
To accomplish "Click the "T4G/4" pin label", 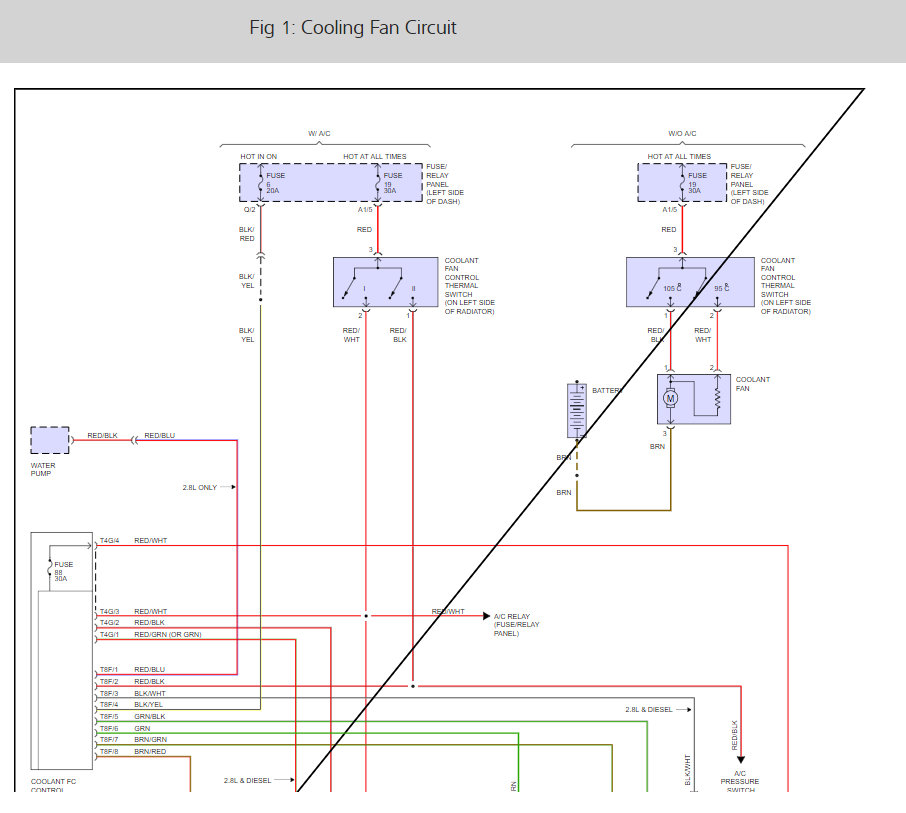I will (x=109, y=541).
